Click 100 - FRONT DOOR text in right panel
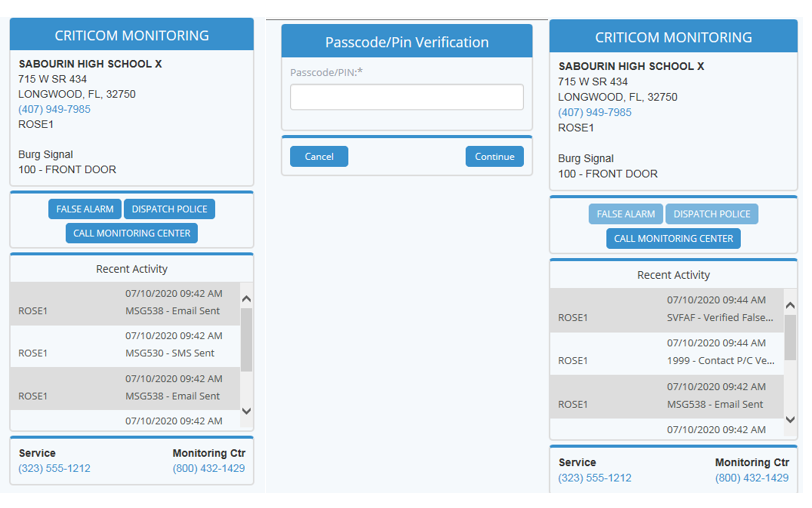 point(608,174)
